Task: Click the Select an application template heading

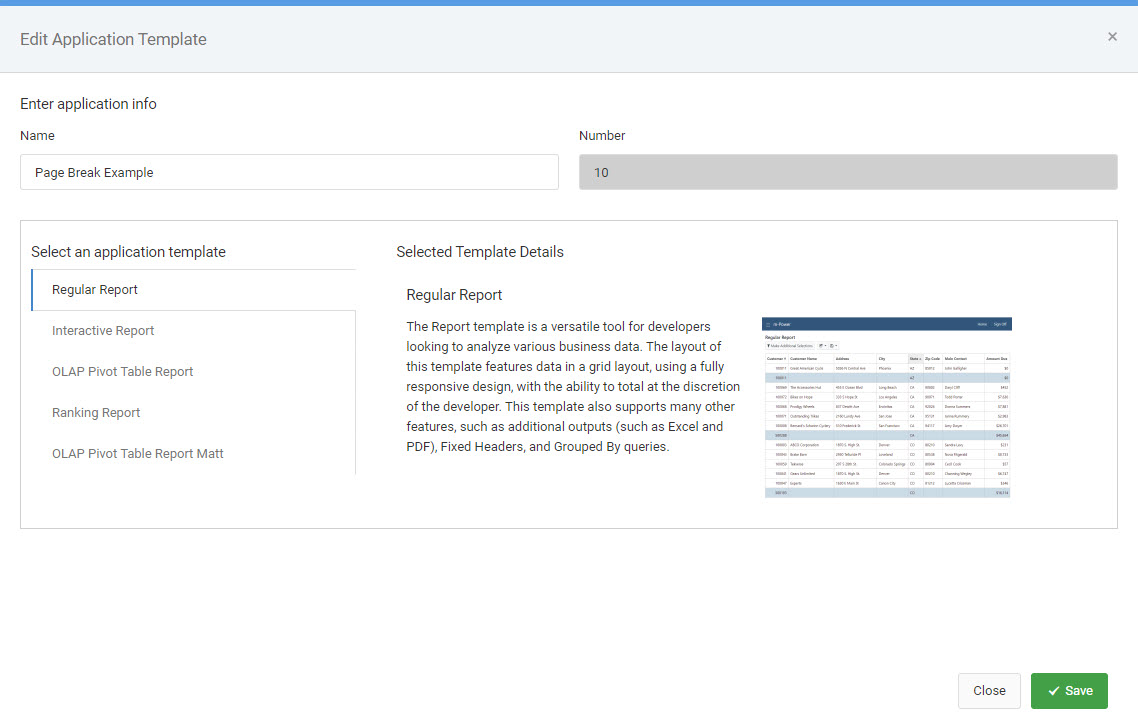Action: (128, 252)
